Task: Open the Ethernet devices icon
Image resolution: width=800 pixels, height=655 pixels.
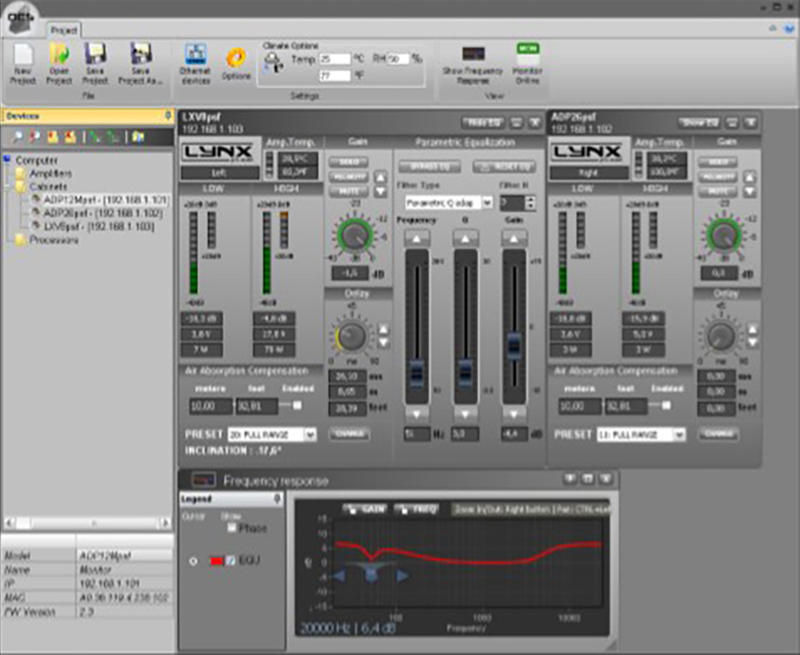Action: point(195,55)
